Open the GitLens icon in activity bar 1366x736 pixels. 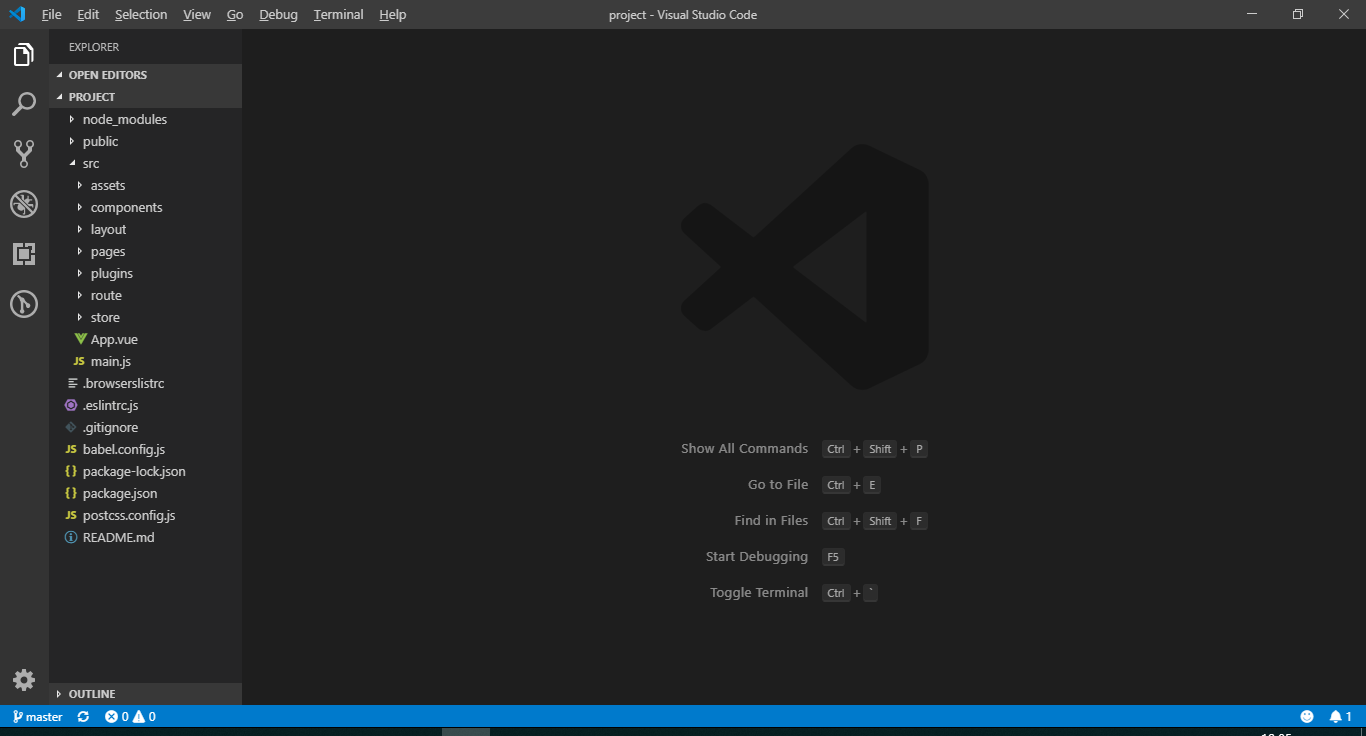24,304
